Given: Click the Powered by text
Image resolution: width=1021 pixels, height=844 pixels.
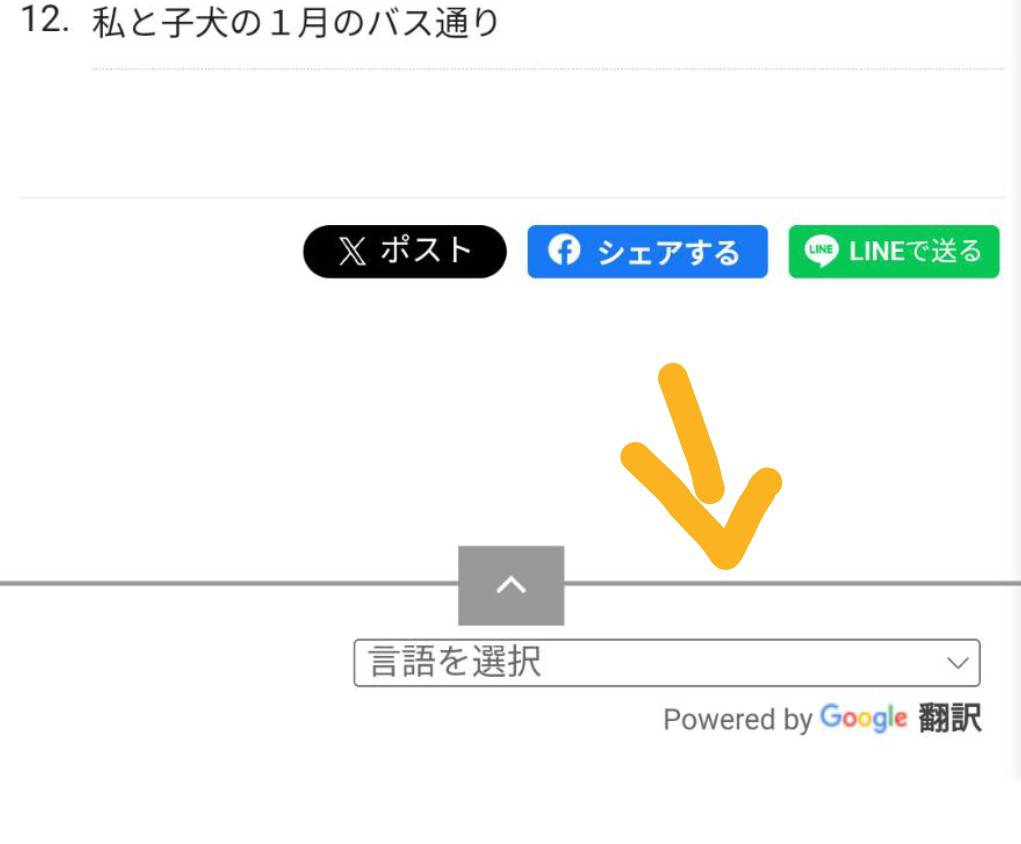Looking at the screenshot, I should 737,719.
